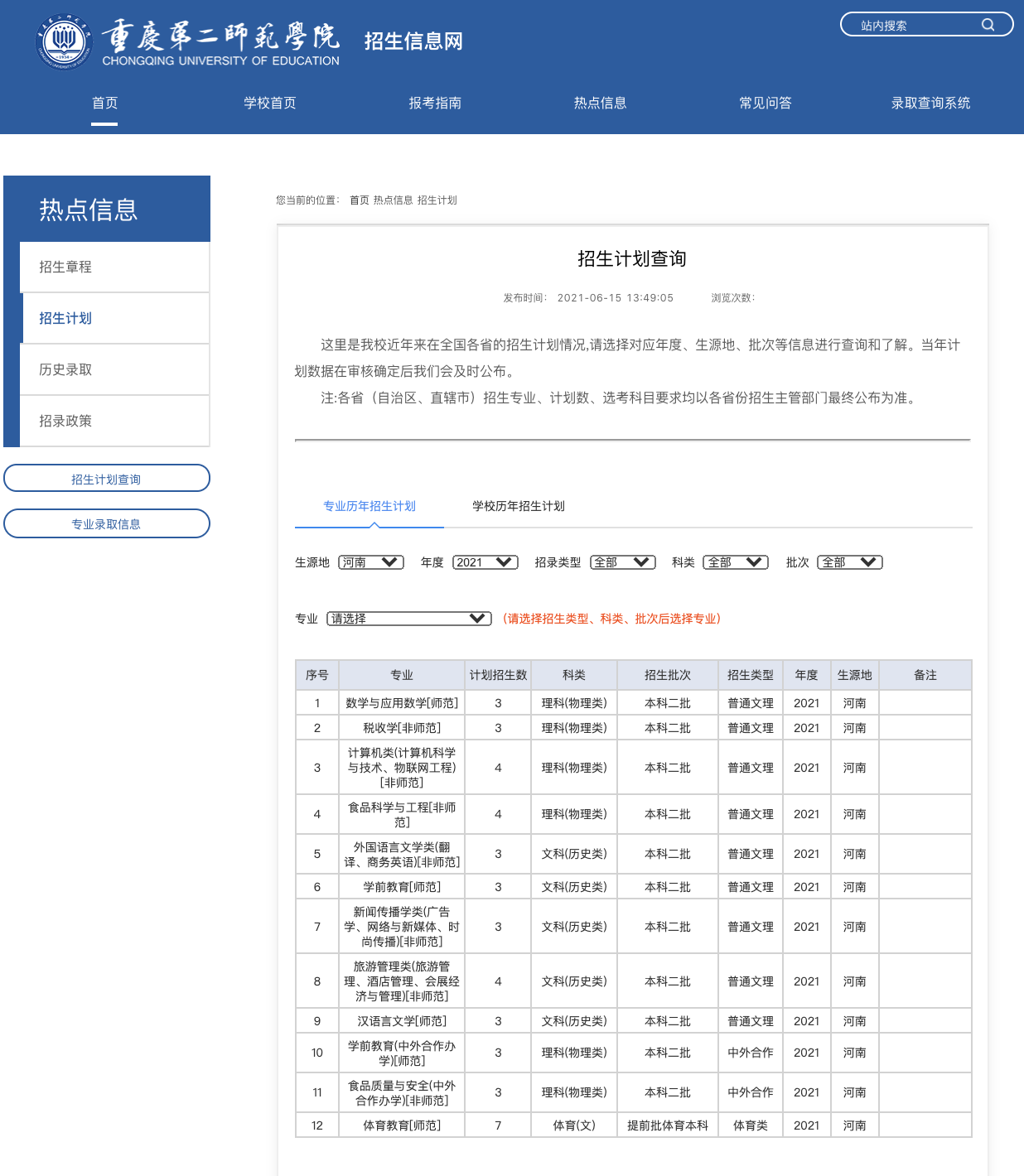Open the 批次 dropdown
The width and height of the screenshot is (1024, 1176).
(849, 562)
